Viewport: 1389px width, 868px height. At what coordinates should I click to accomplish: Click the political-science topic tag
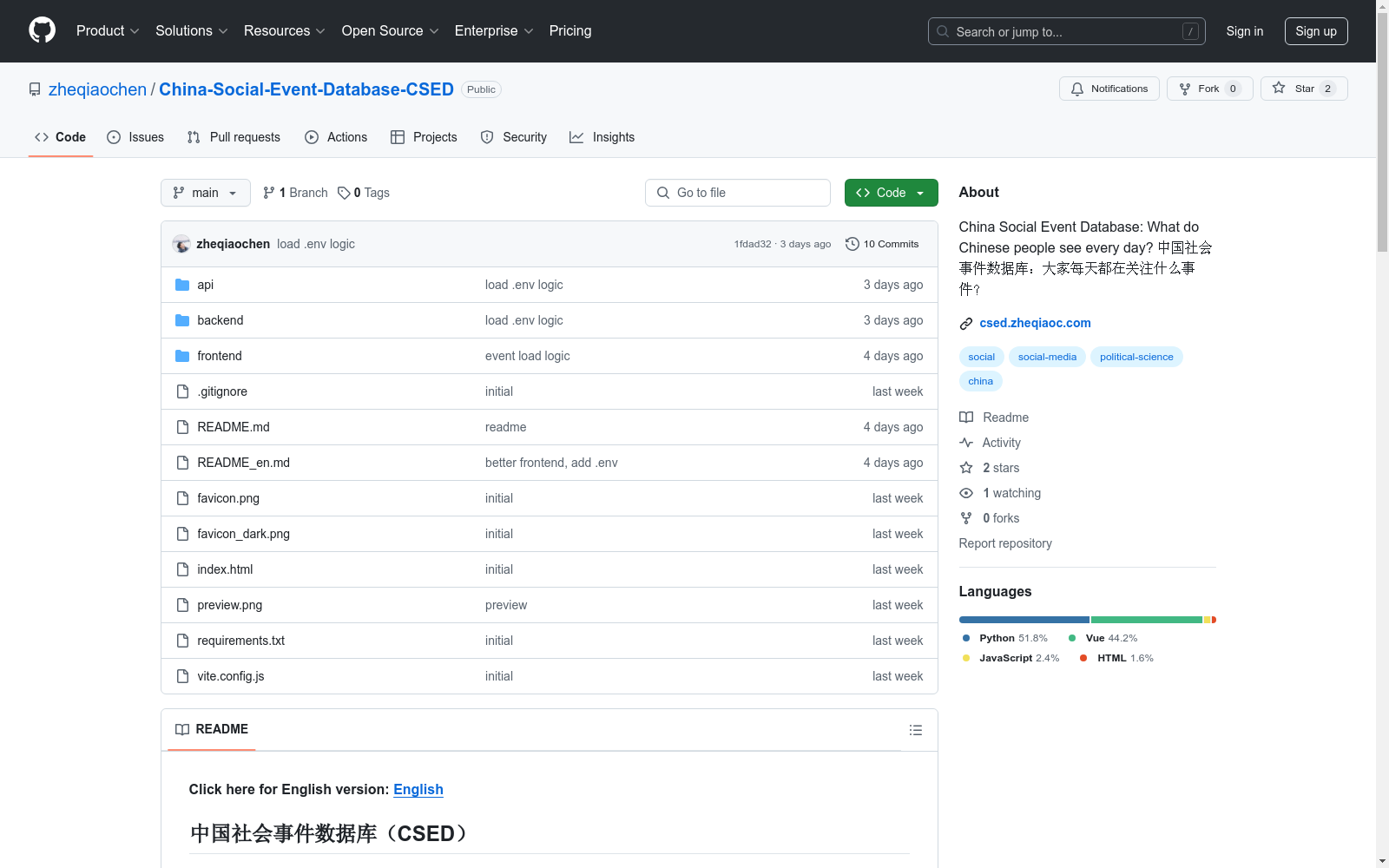coord(1136,357)
